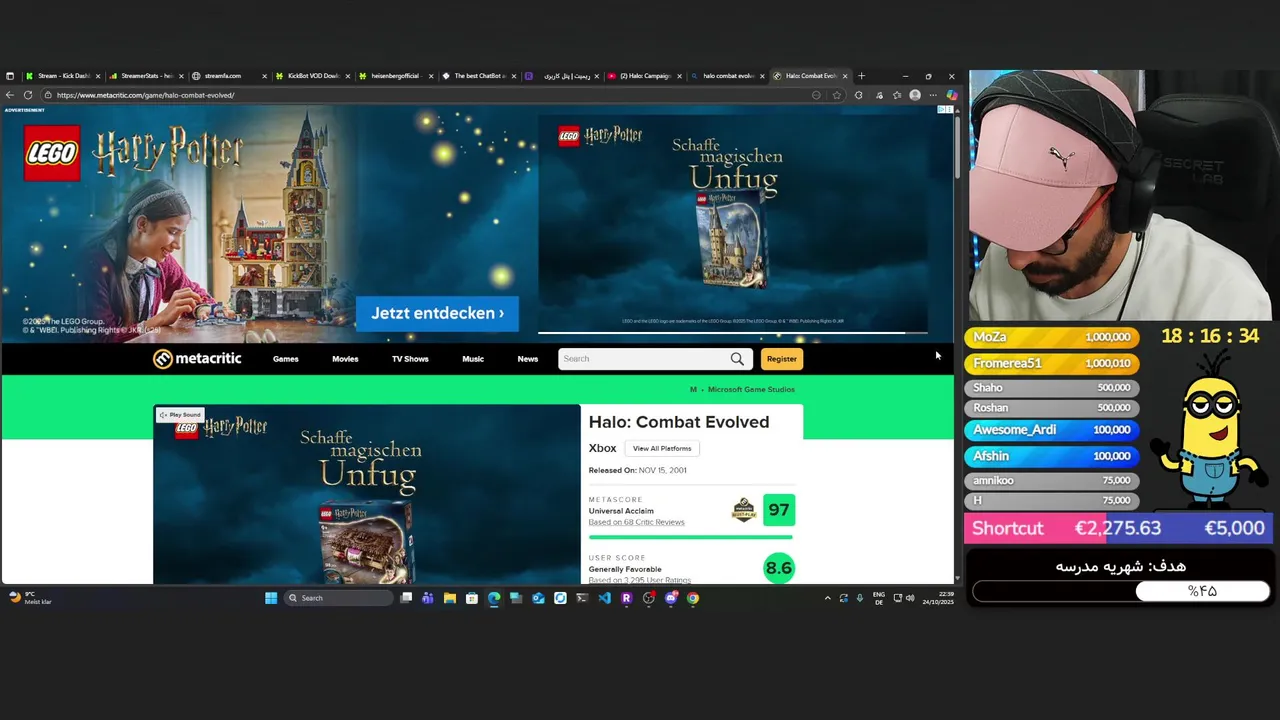Open the terminal app on the taskbar

point(582,598)
